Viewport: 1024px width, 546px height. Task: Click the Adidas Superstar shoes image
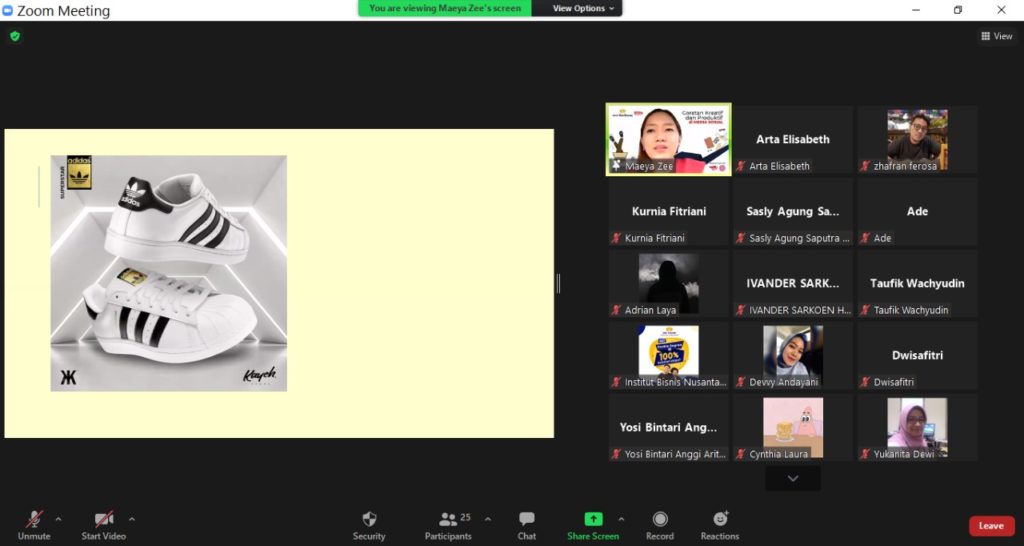tap(168, 273)
